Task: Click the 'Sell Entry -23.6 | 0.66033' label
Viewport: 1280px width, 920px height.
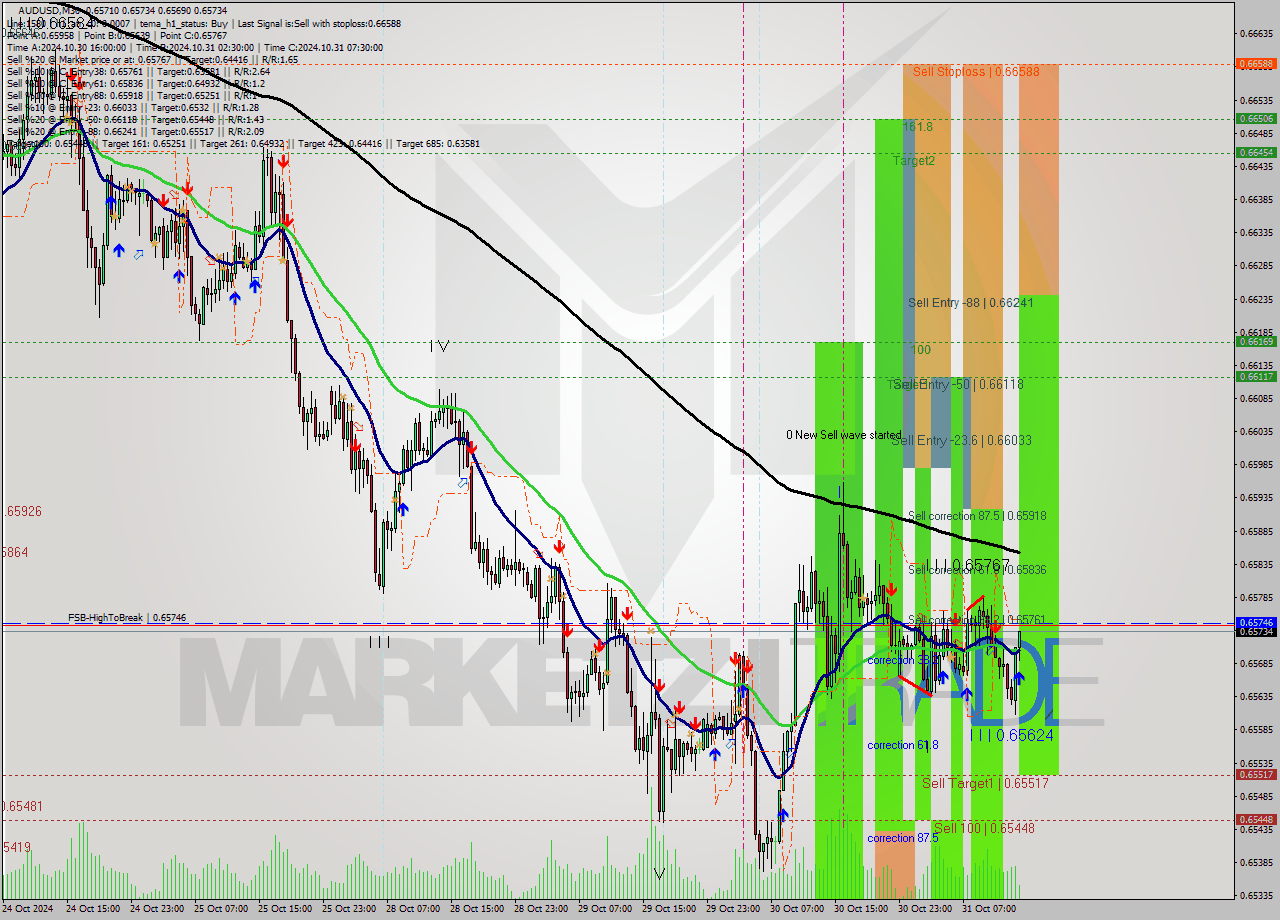Action: [962, 440]
